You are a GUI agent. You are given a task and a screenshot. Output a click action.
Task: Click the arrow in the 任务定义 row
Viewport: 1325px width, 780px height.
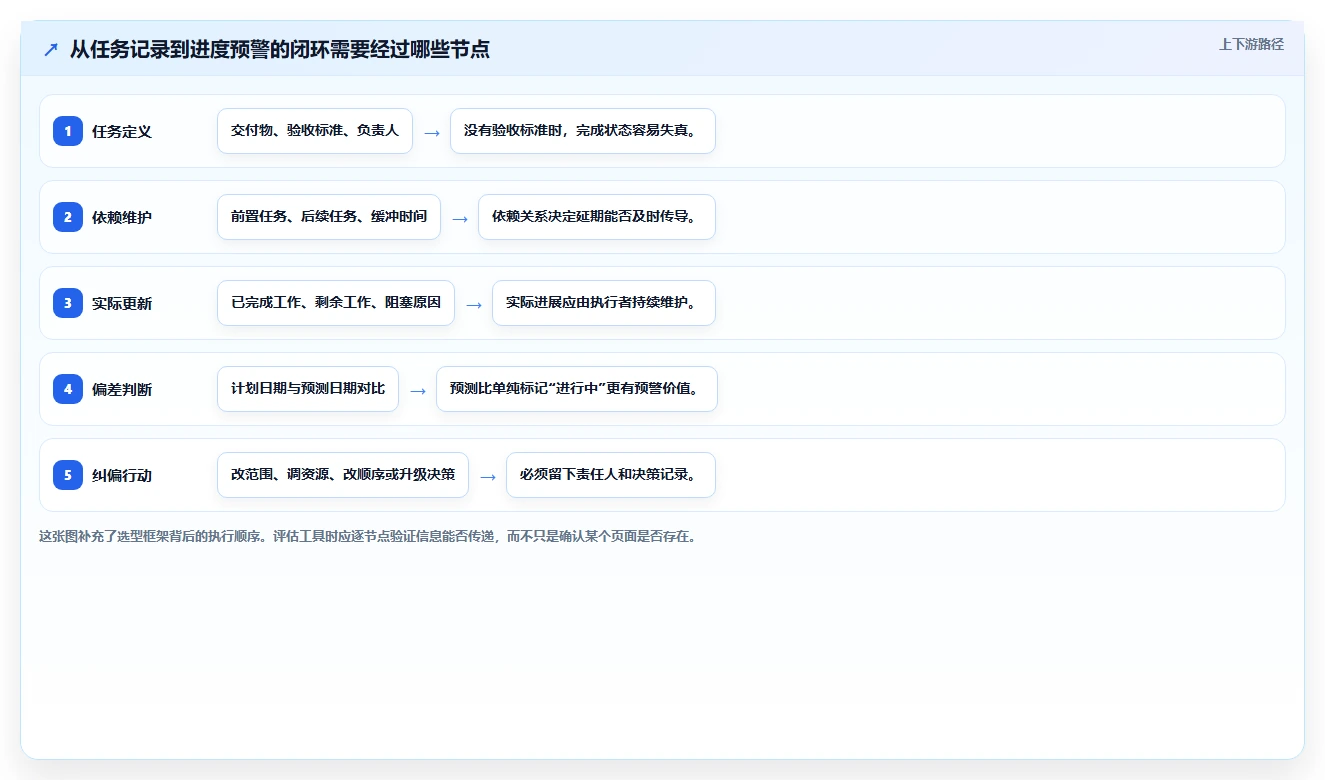[432, 132]
